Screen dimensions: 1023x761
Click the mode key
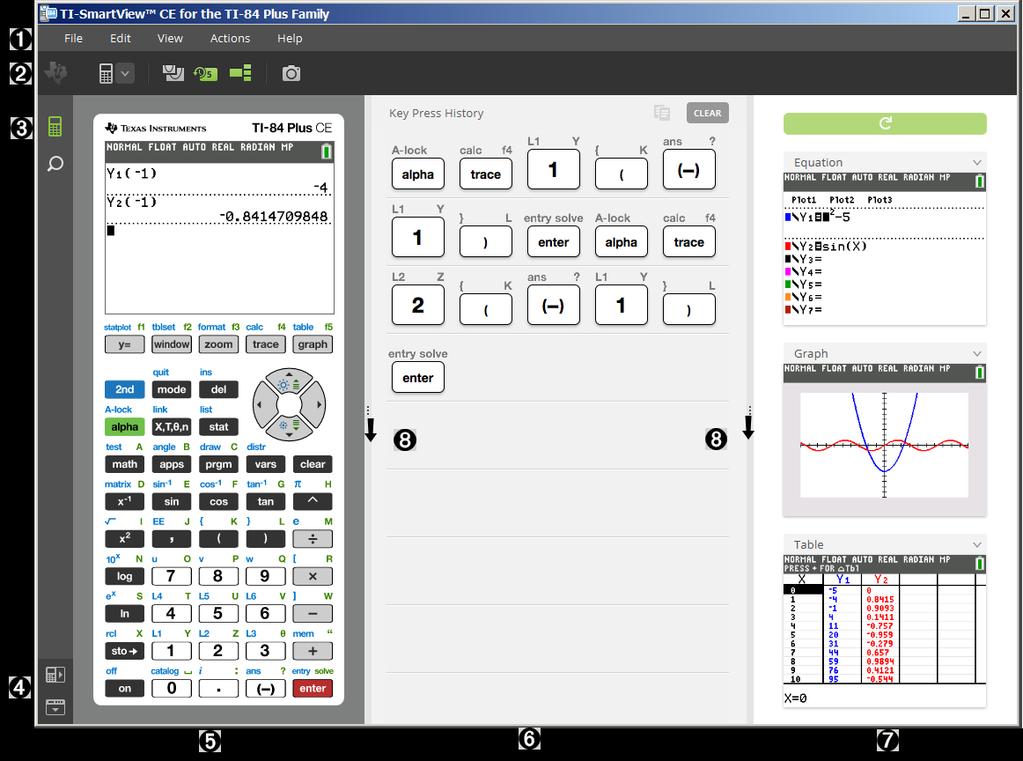[172, 389]
